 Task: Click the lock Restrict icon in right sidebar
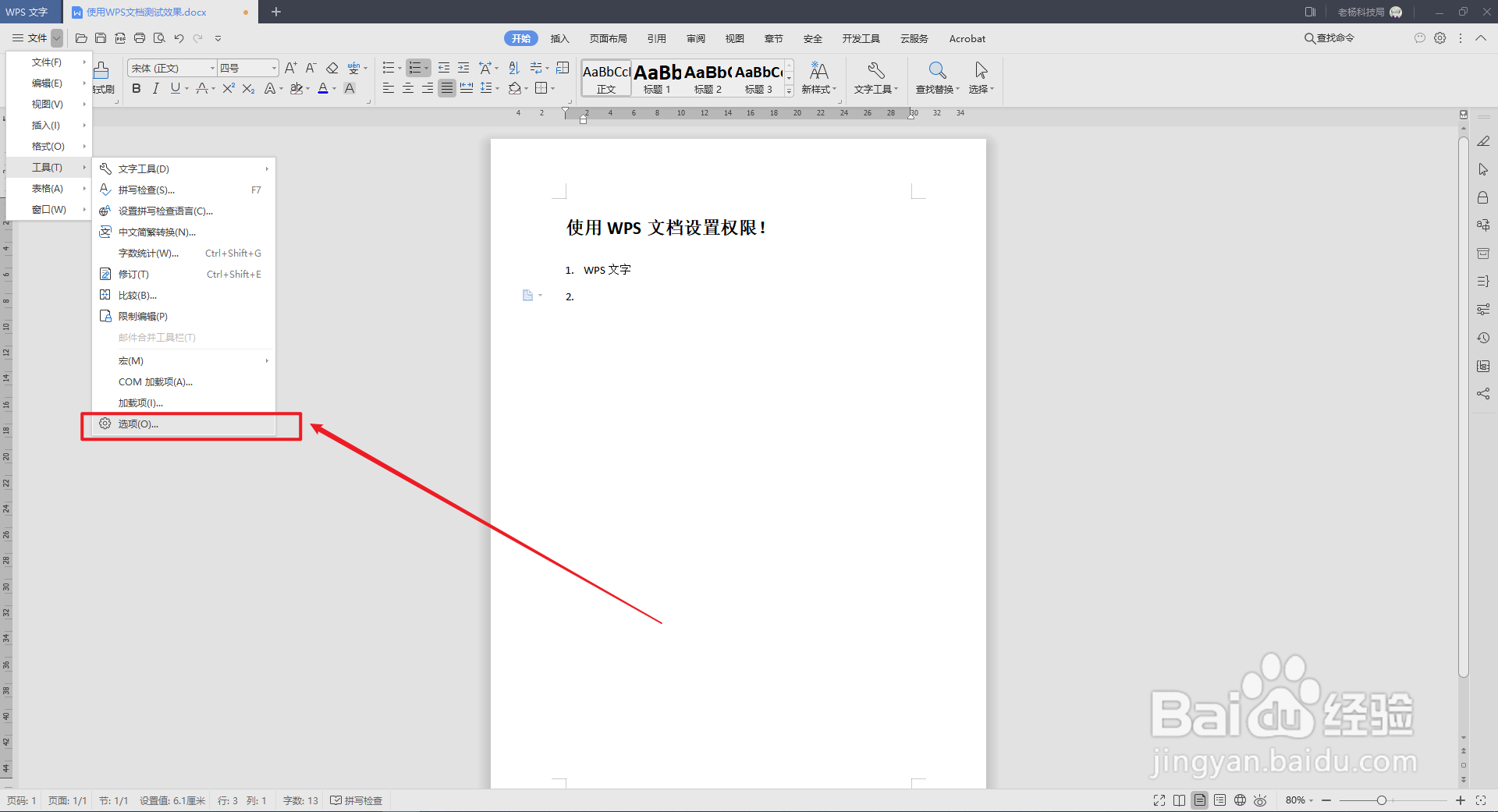tap(1483, 197)
